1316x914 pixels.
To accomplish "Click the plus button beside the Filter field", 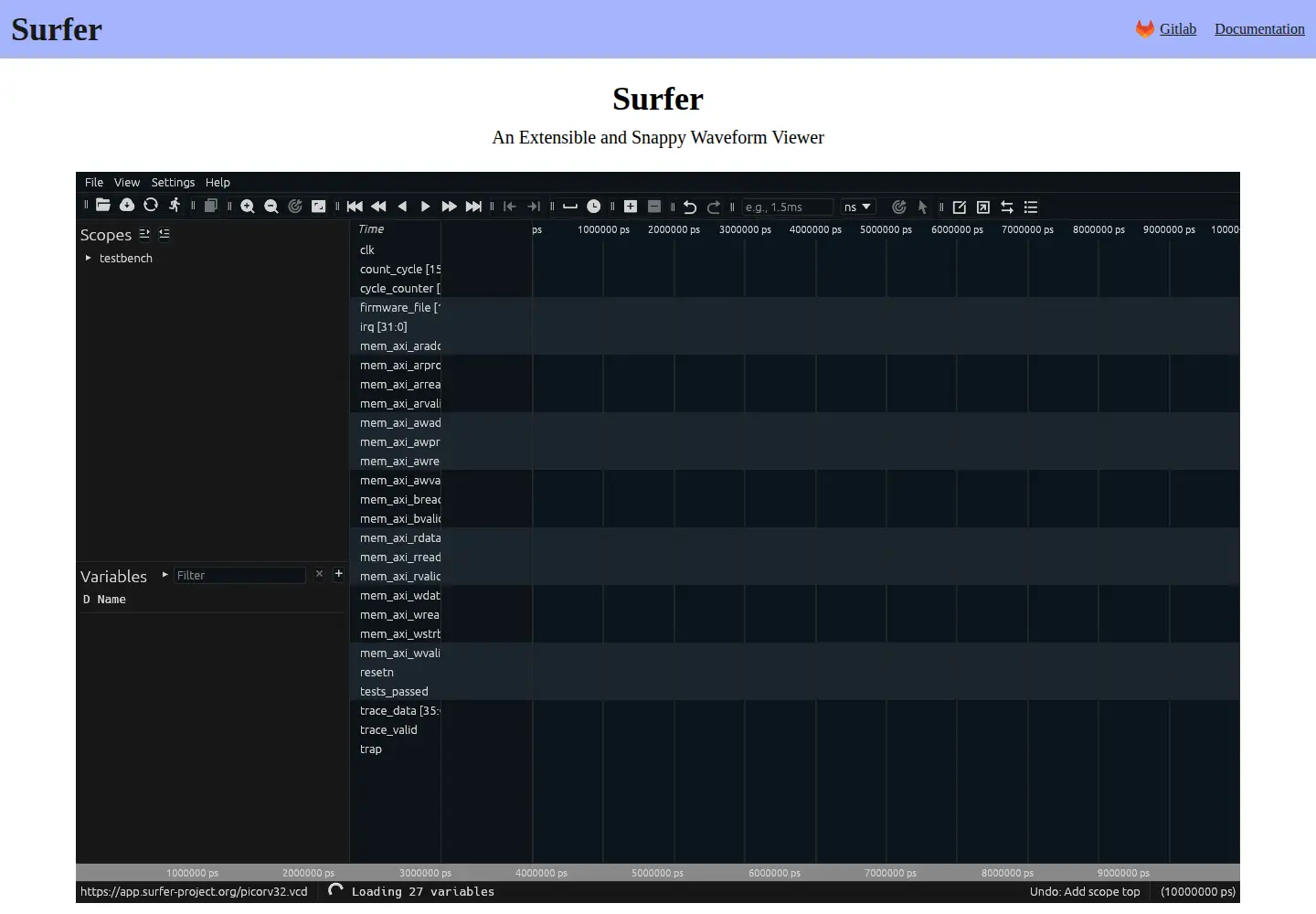I will tap(339, 574).
